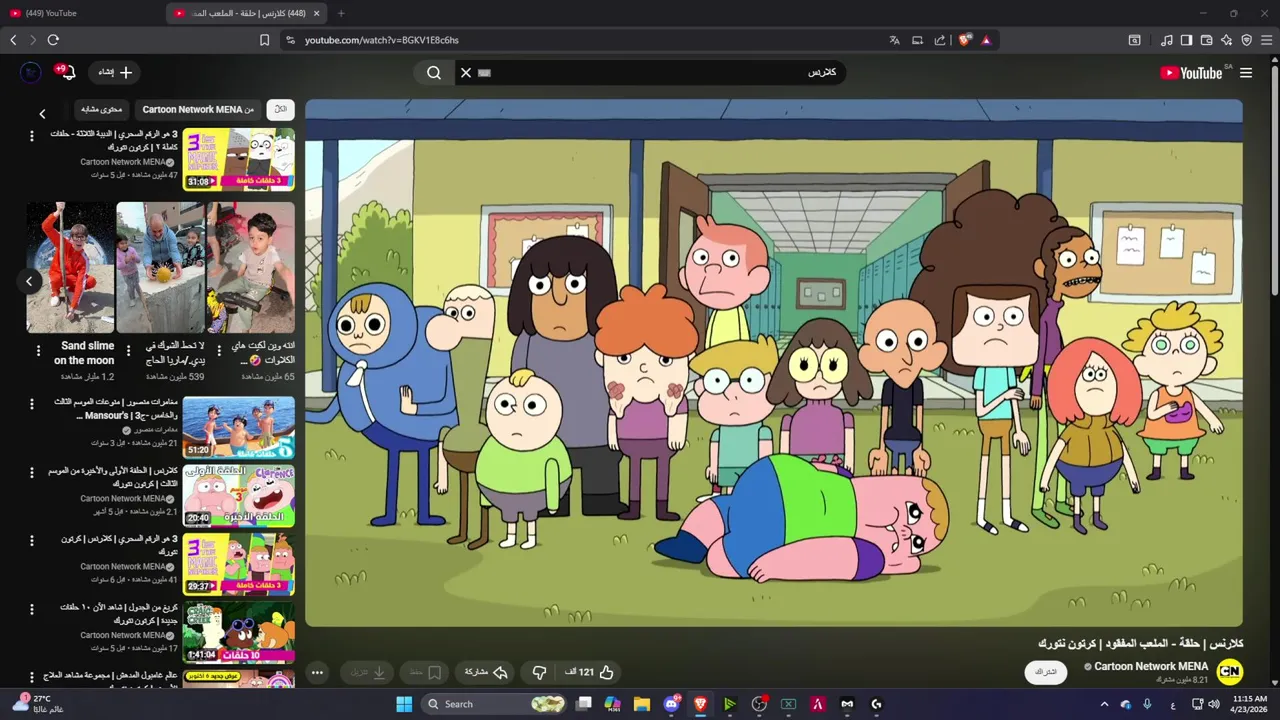The image size is (1280, 720).
Task: Open the options menu for the 47 مليون مشاهدة video
Action: tap(31, 135)
